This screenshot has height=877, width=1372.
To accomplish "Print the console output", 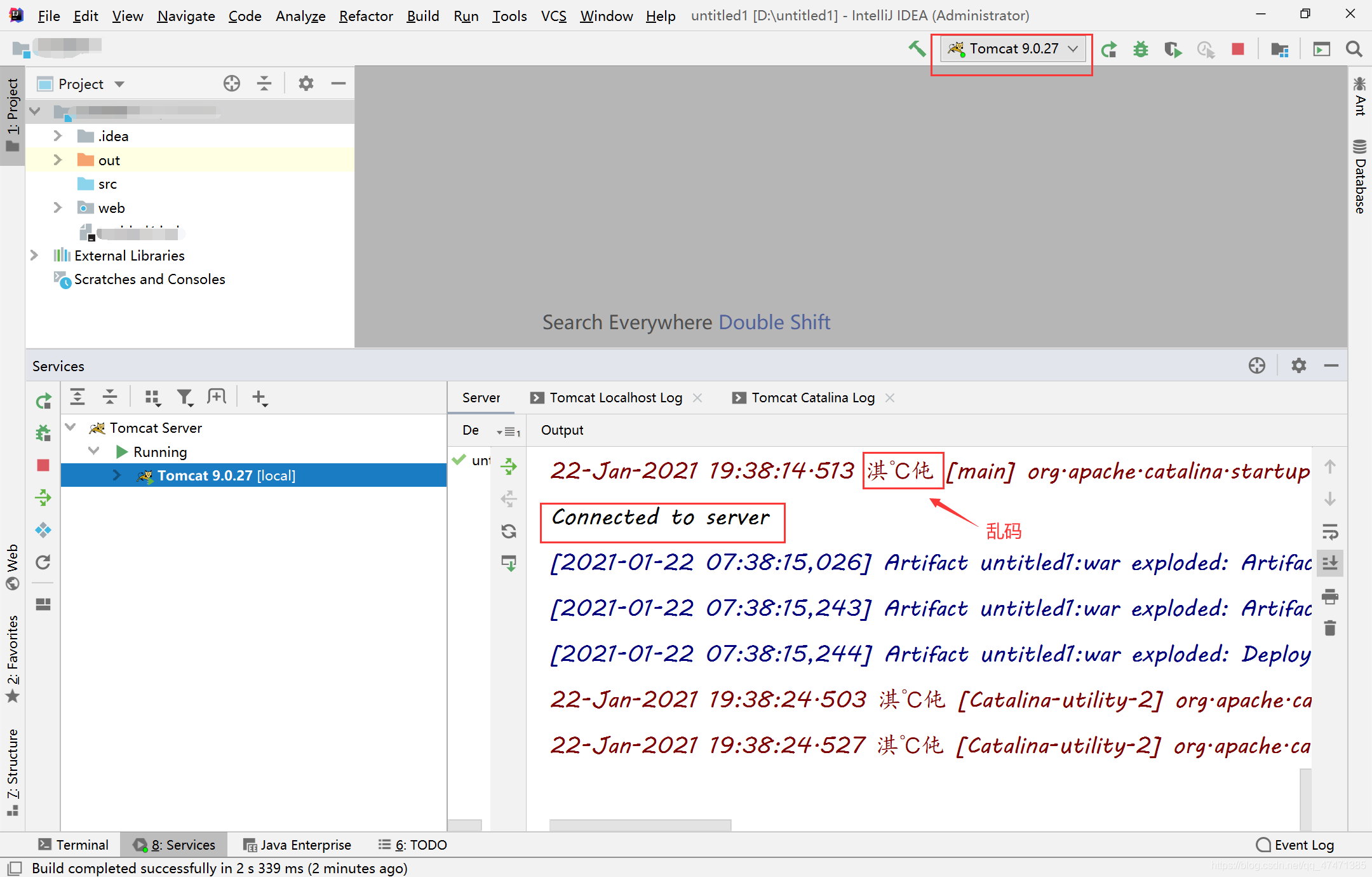I will click(x=1330, y=596).
